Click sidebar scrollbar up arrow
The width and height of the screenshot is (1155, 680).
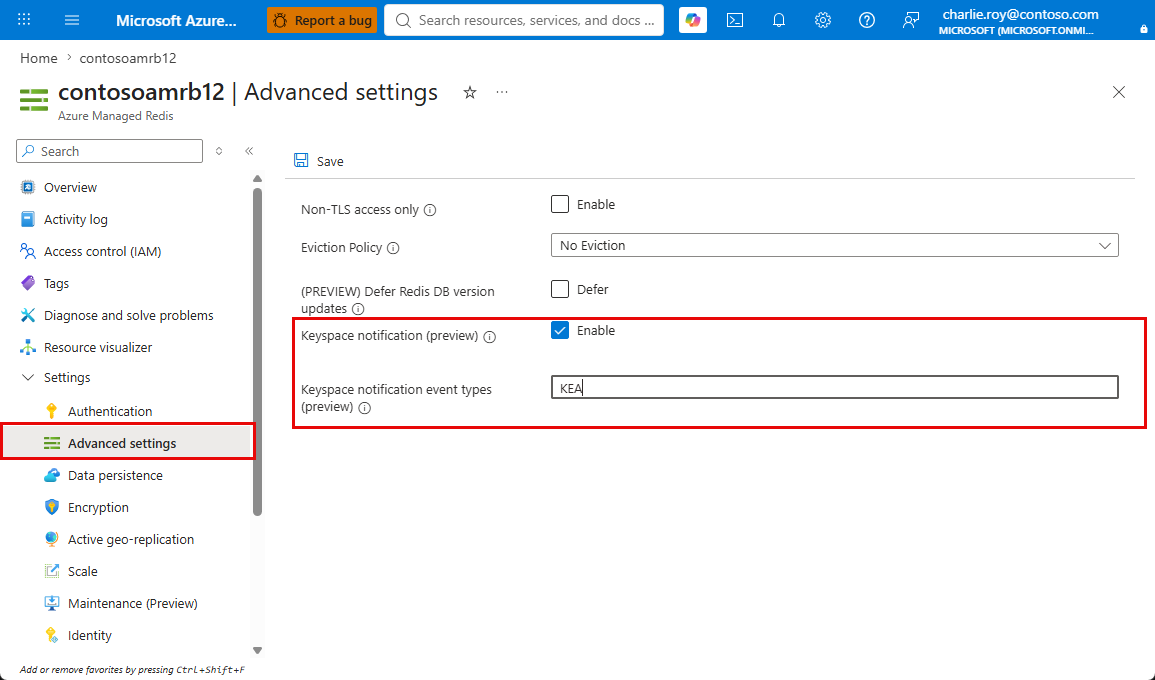257,178
